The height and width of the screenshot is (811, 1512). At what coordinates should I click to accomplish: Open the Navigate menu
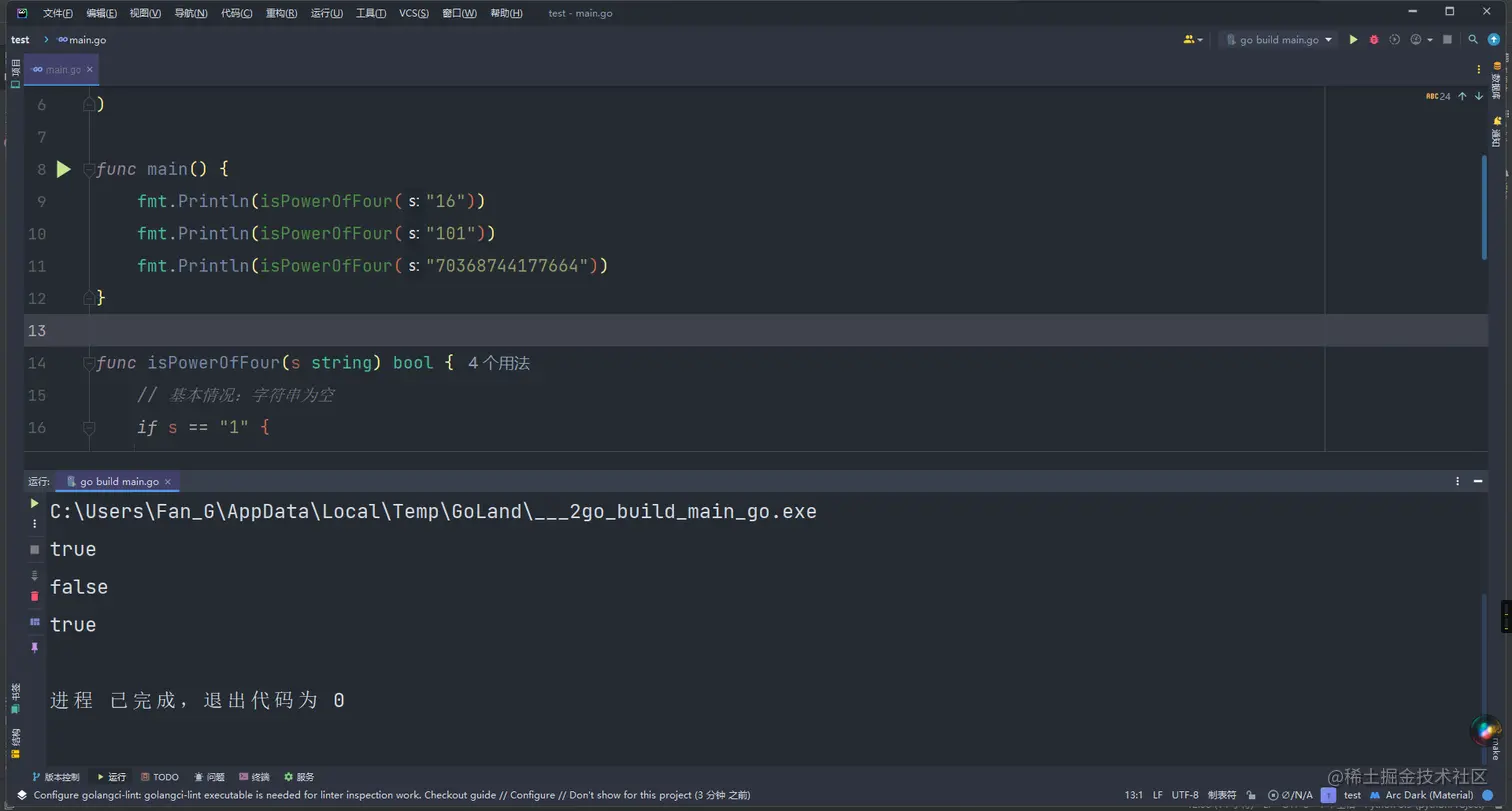click(190, 13)
